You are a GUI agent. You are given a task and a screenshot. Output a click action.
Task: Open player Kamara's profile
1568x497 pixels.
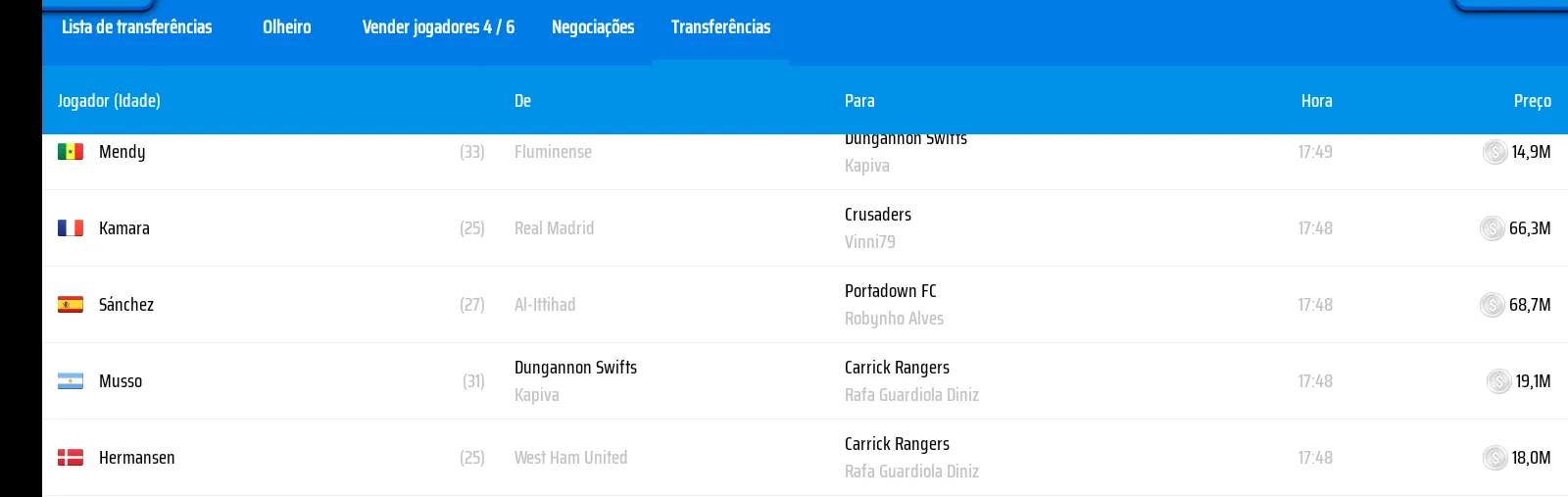[x=124, y=228]
